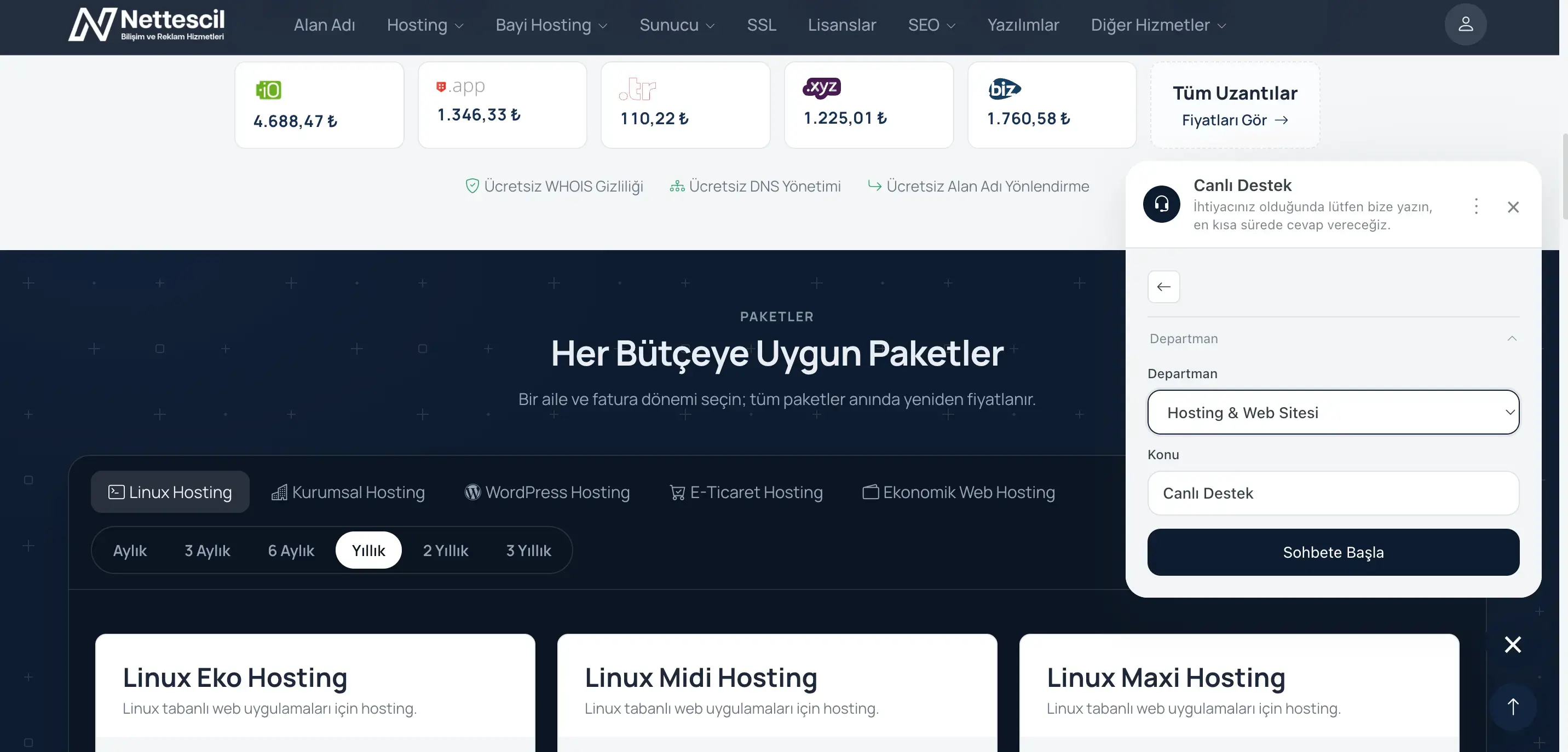Viewport: 1568px width, 752px height.
Task: Expand the Hosting menu dropdown
Action: (x=425, y=25)
